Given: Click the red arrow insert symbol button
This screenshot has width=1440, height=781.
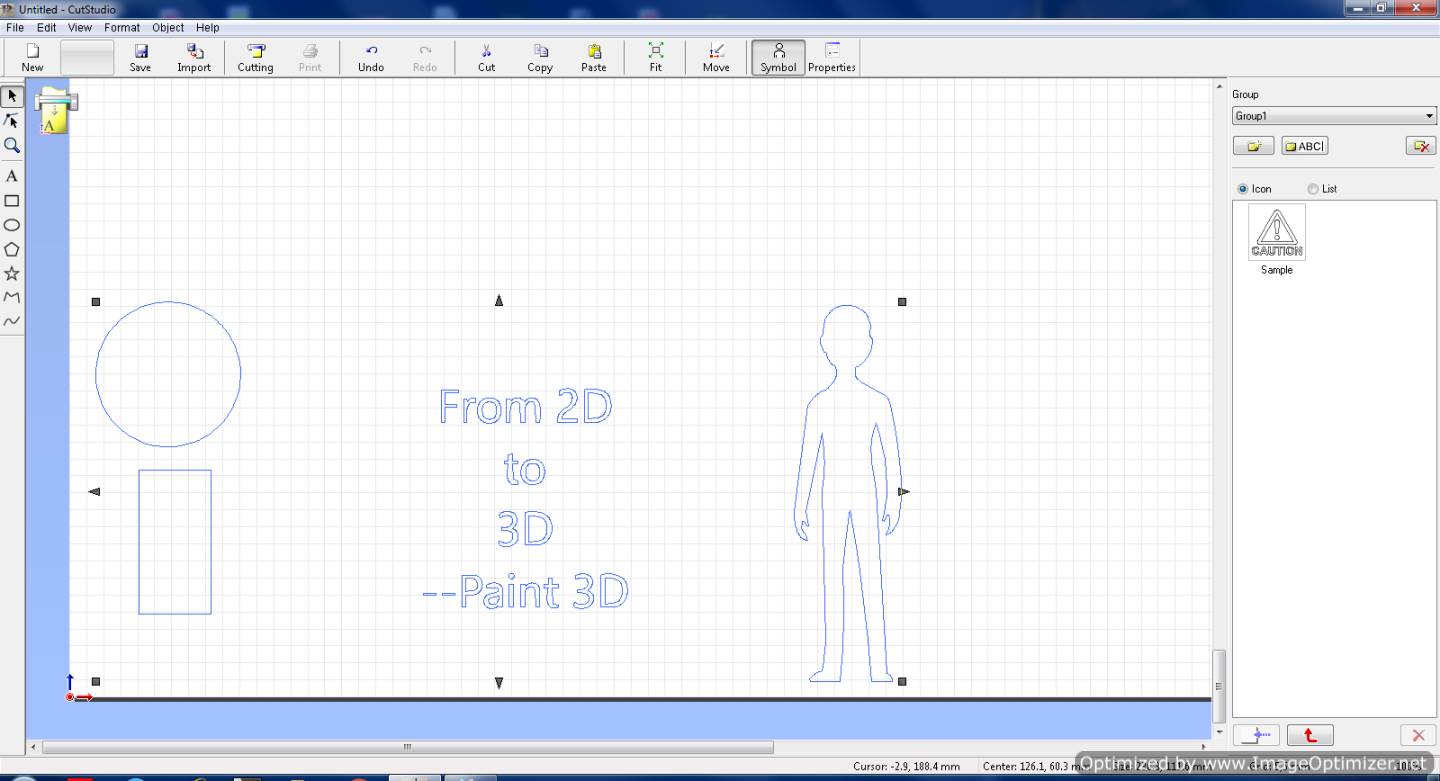Looking at the screenshot, I should tap(1310, 735).
